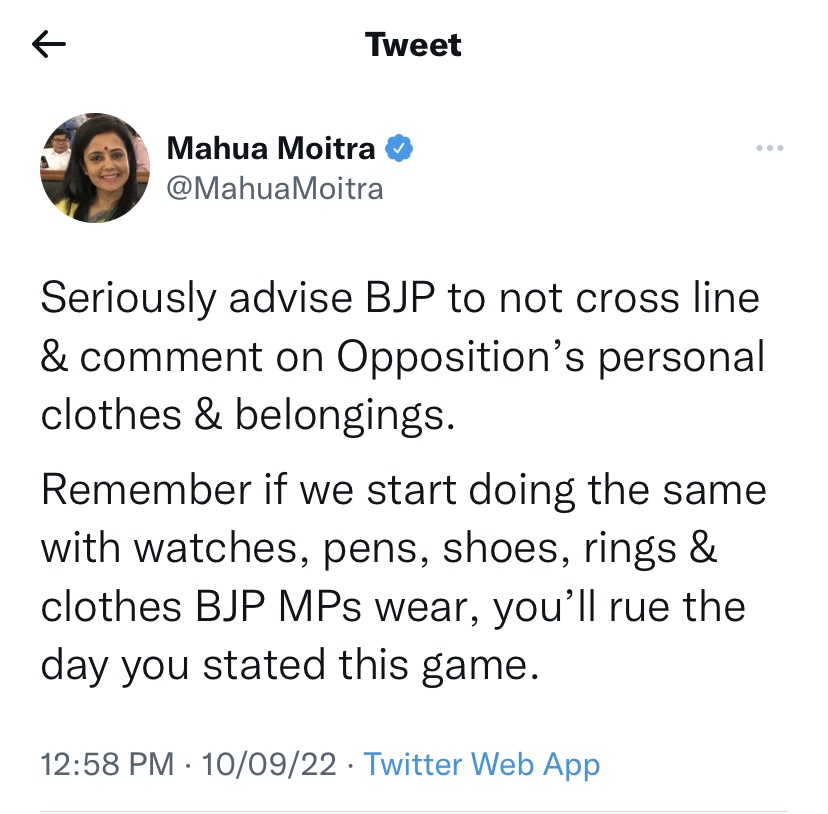The image size is (828, 814).
Task: Click the line starting "clothes BJP MPs wear"
Action: click(393, 607)
